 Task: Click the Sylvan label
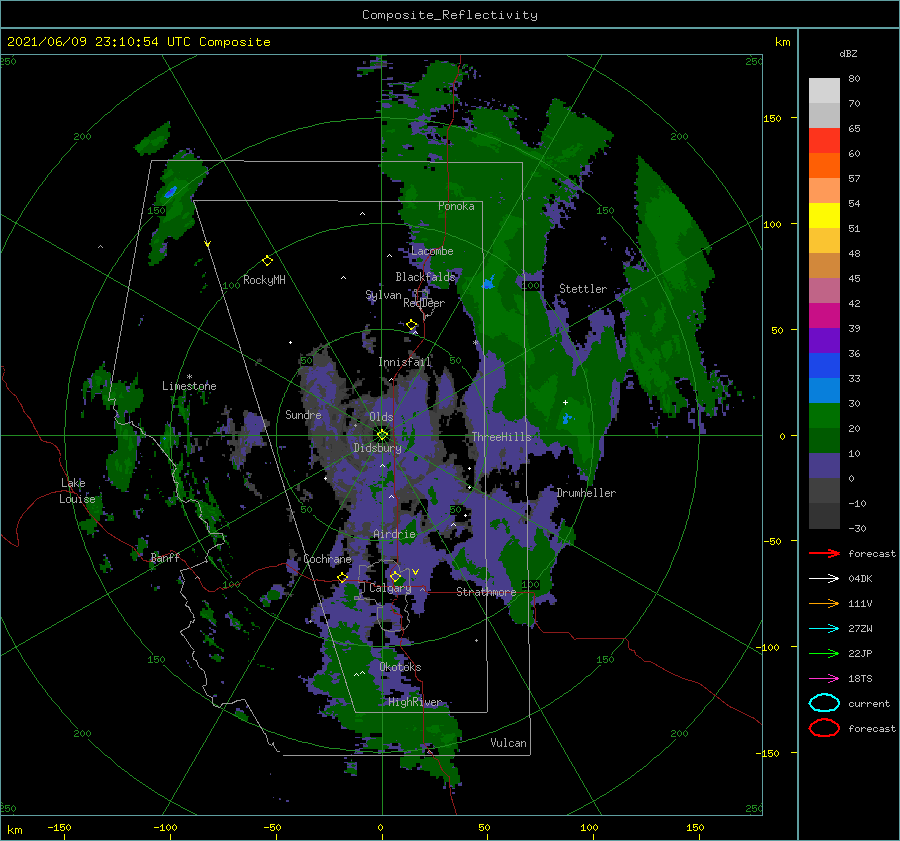(x=383, y=295)
